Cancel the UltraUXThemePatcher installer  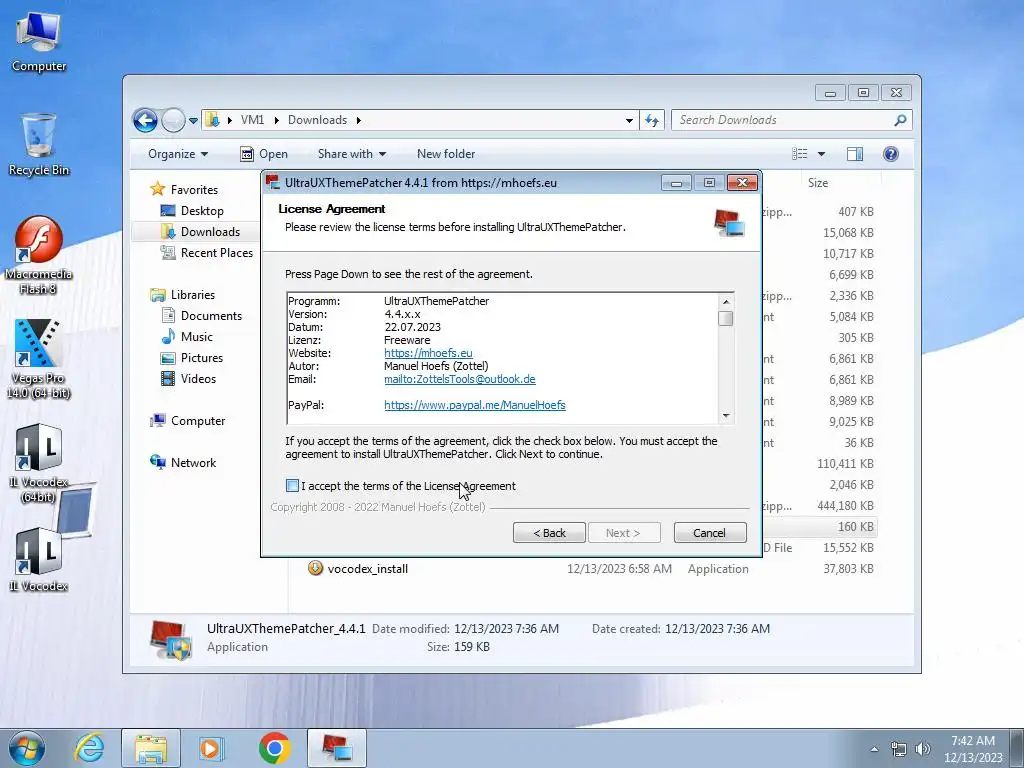(x=709, y=533)
